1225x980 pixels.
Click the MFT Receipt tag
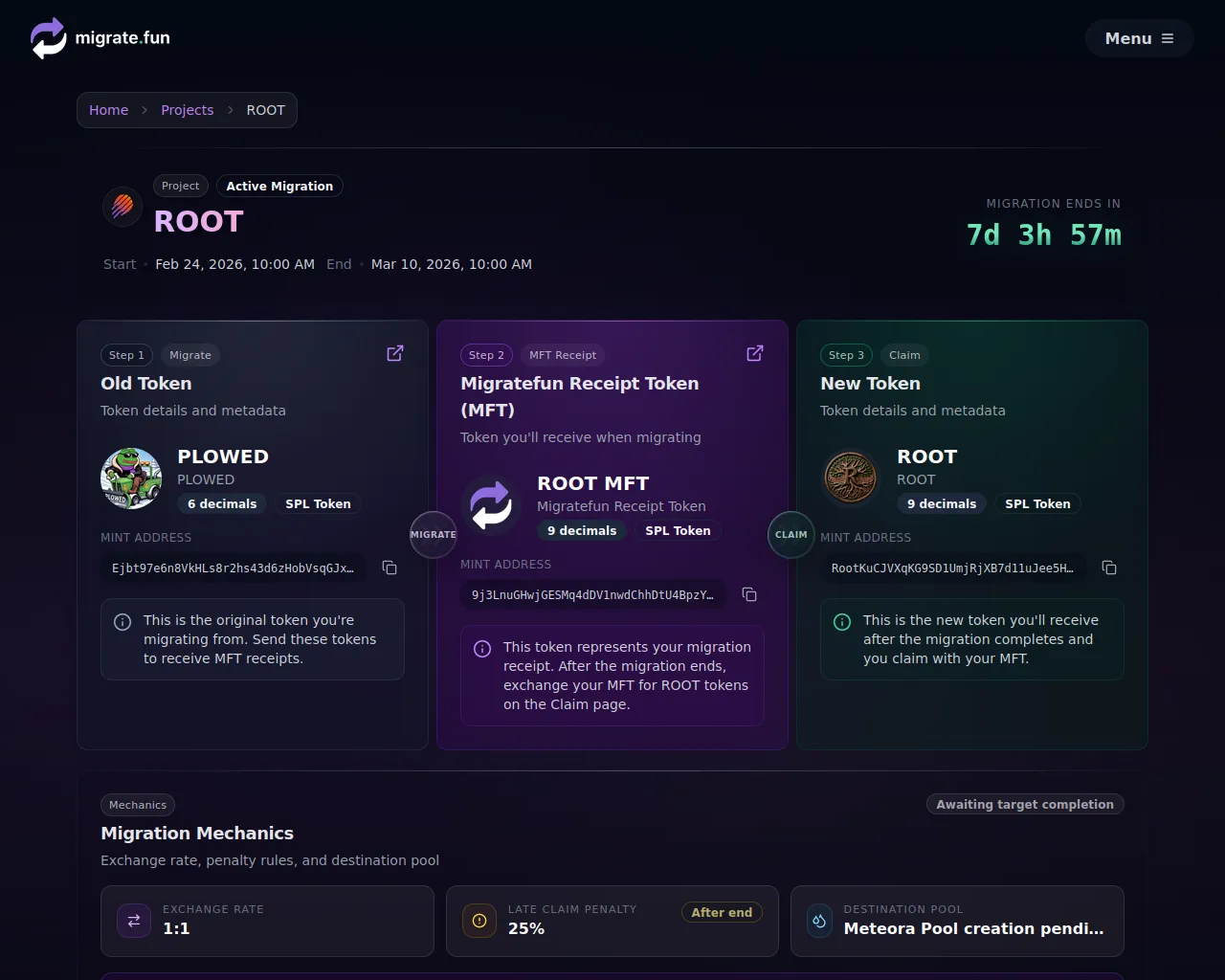tap(563, 355)
